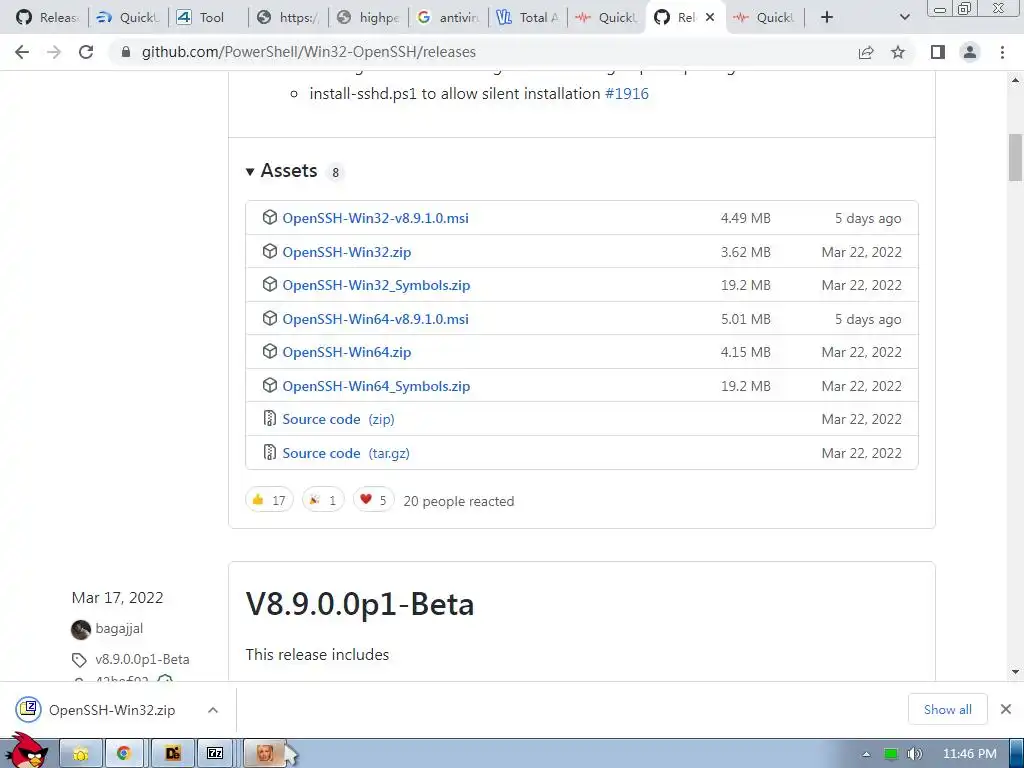1024x768 pixels.
Task: Switch to the Total A tab
Action: [528, 17]
